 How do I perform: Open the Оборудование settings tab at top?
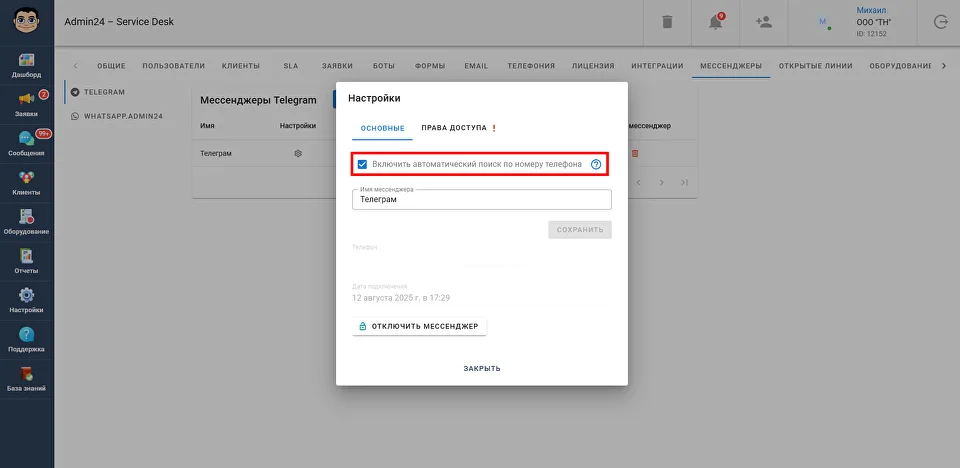point(900,66)
